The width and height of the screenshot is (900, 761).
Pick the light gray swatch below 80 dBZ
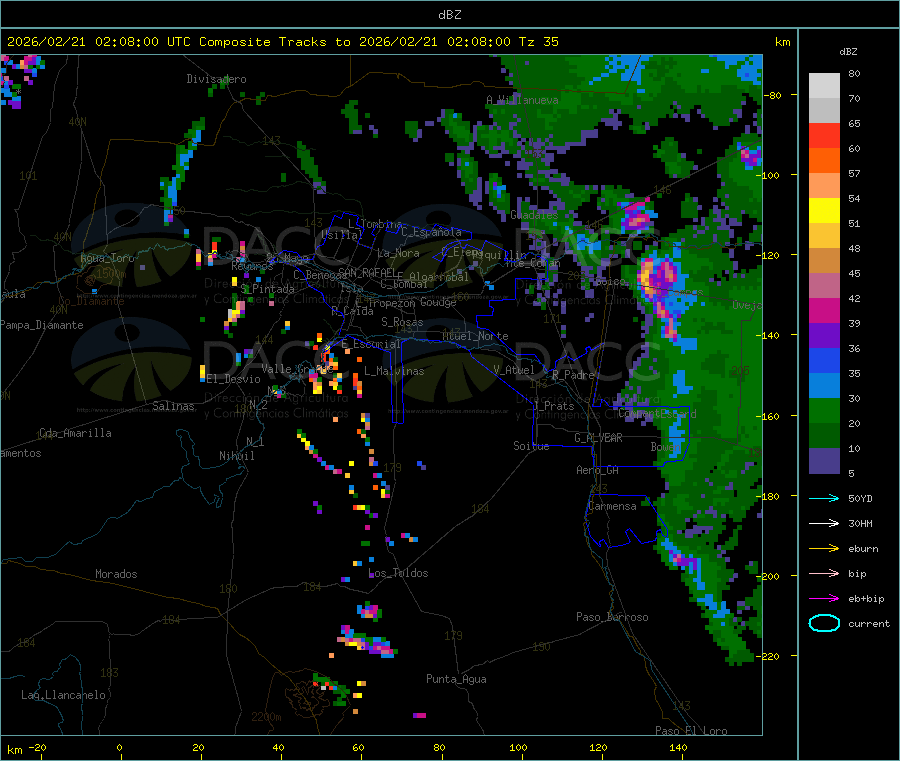click(824, 86)
